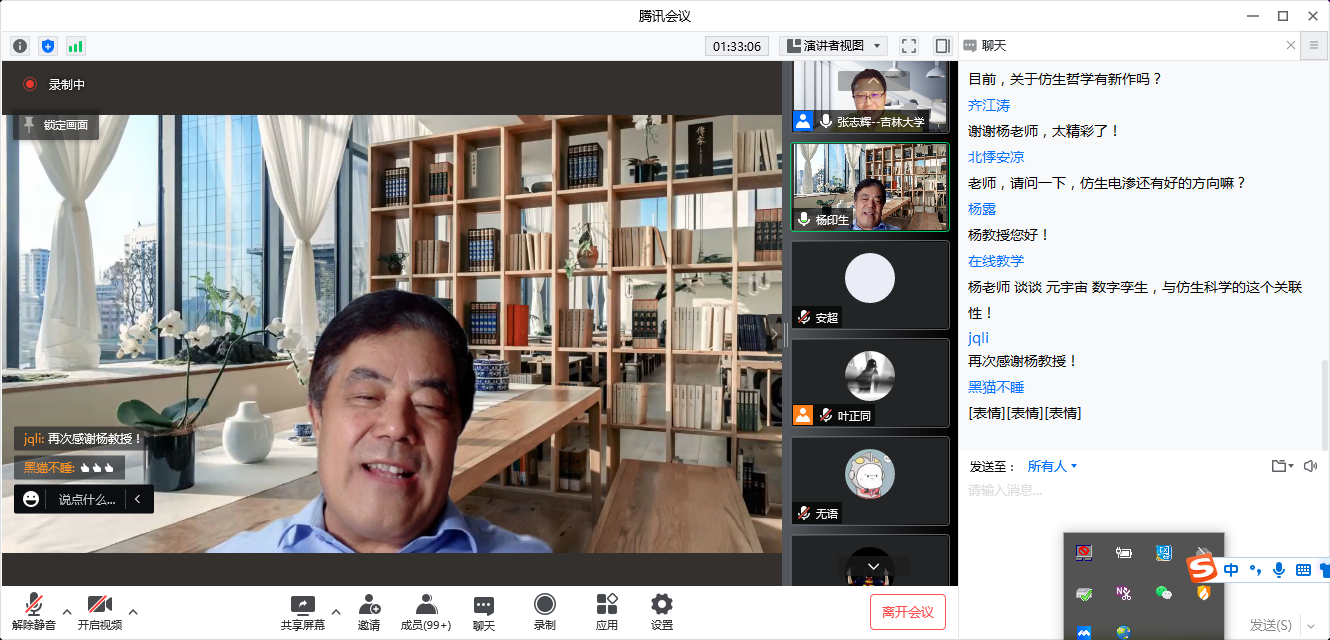
Task: Click the Chat (聊天) toolbar item
Action: coord(484,611)
